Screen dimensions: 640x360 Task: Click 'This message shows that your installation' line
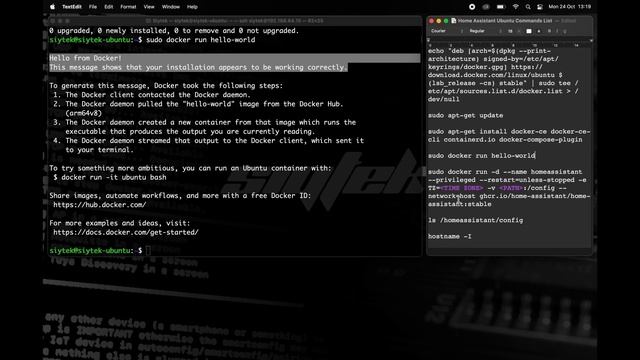[198, 67]
